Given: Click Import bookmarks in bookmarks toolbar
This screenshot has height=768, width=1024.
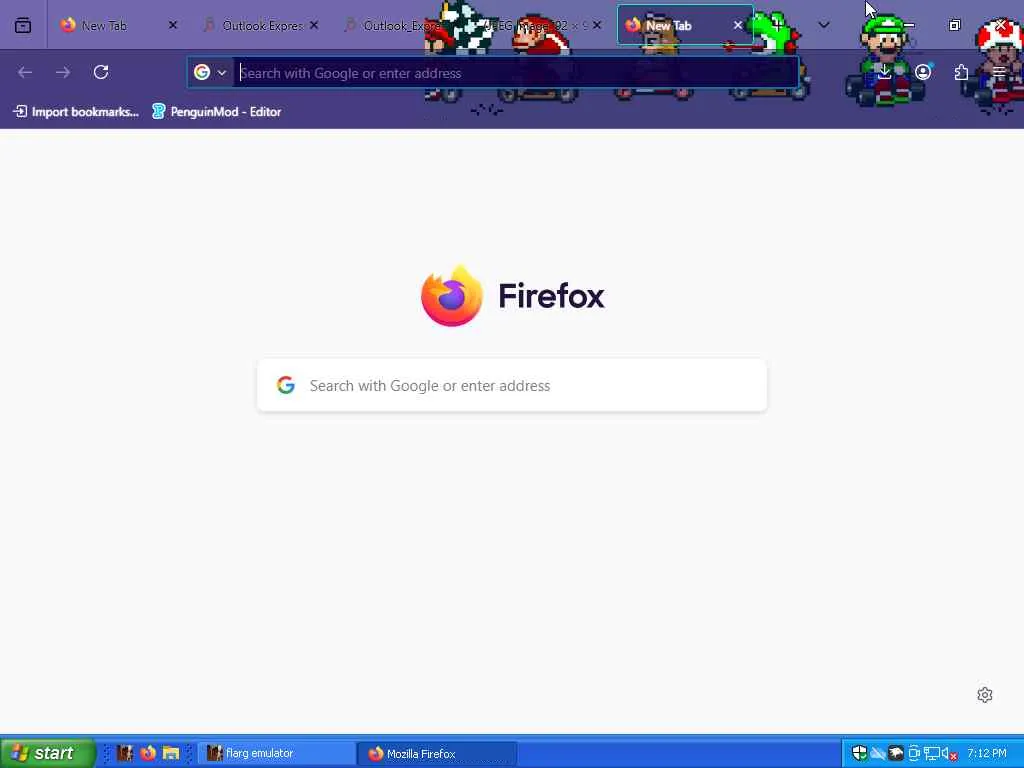Looking at the screenshot, I should pyautogui.click(x=76, y=112).
